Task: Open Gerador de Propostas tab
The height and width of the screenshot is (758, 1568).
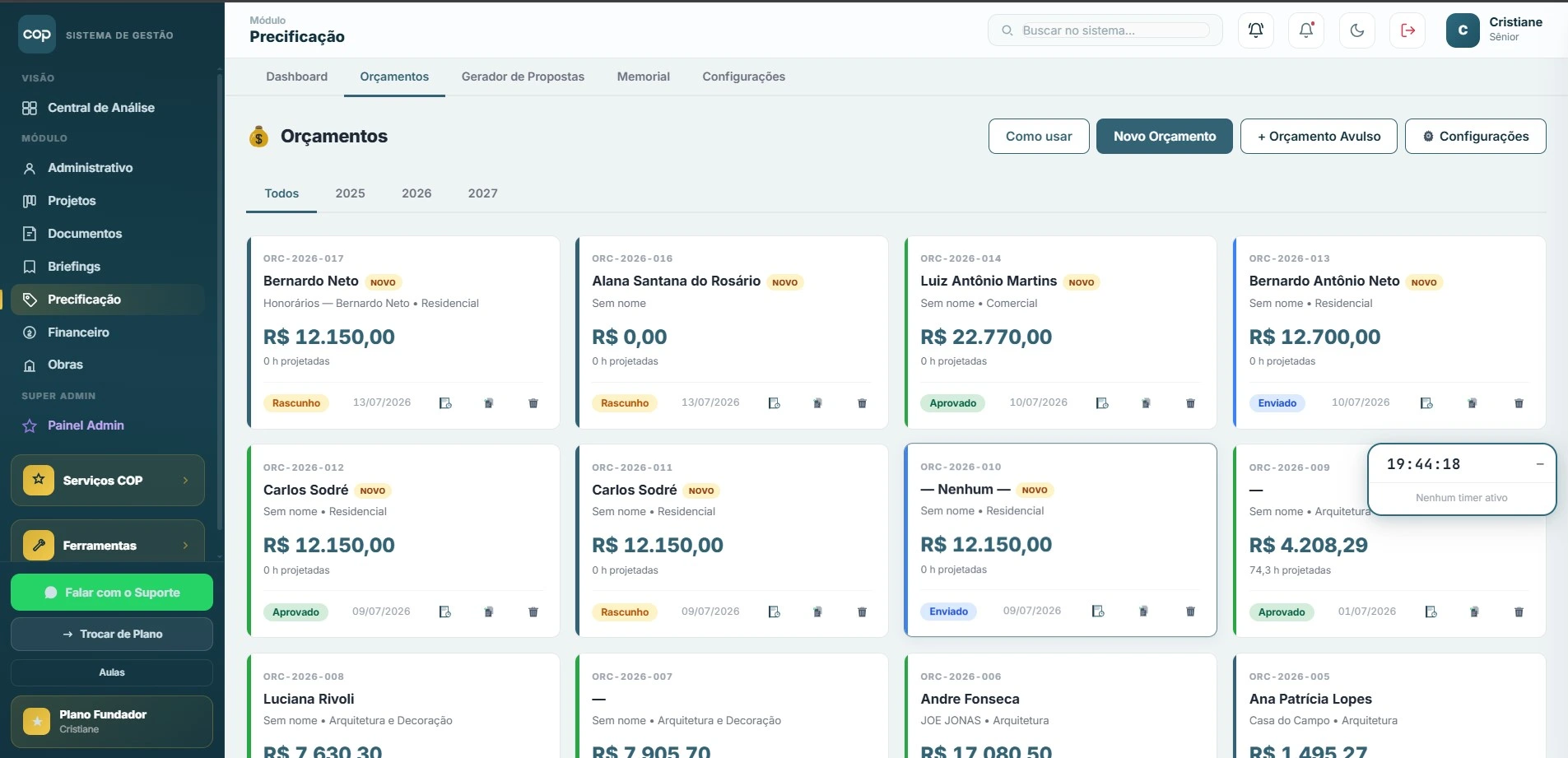Action: tap(523, 77)
